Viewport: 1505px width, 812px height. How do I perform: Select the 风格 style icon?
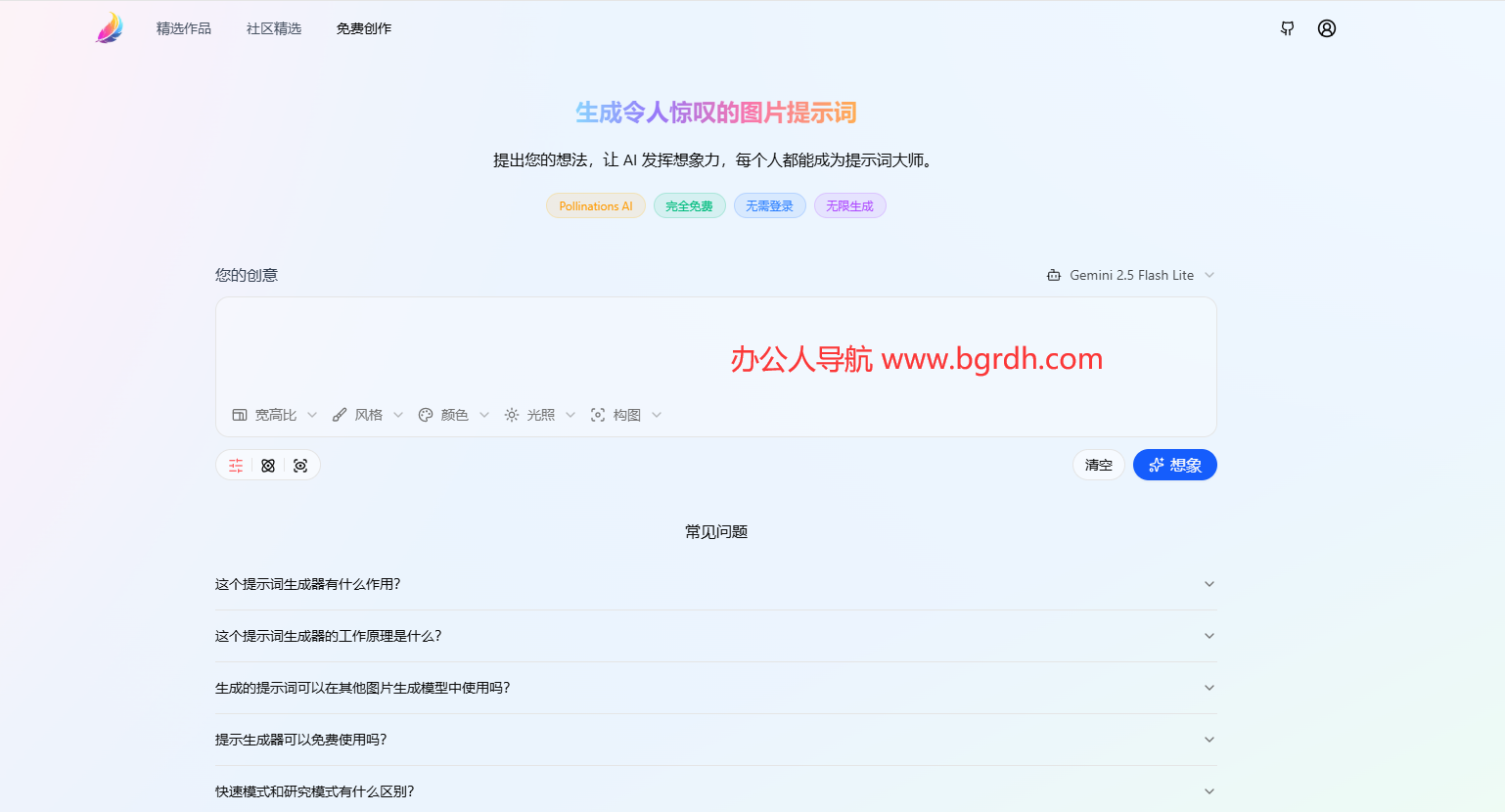coord(340,414)
